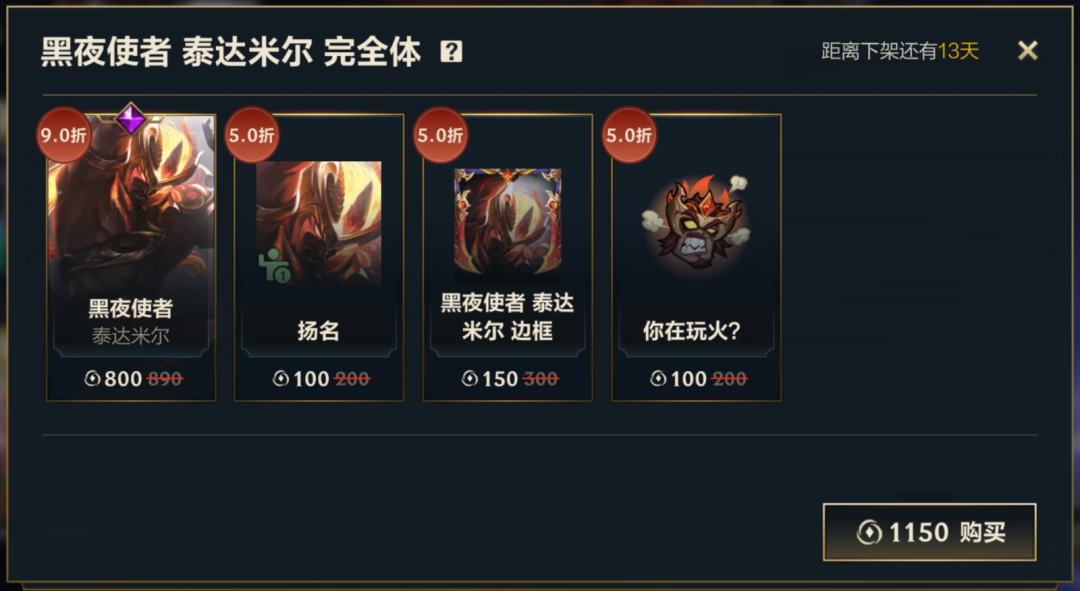Click the purple gem on skin card
The height and width of the screenshot is (591, 1080).
point(131,118)
